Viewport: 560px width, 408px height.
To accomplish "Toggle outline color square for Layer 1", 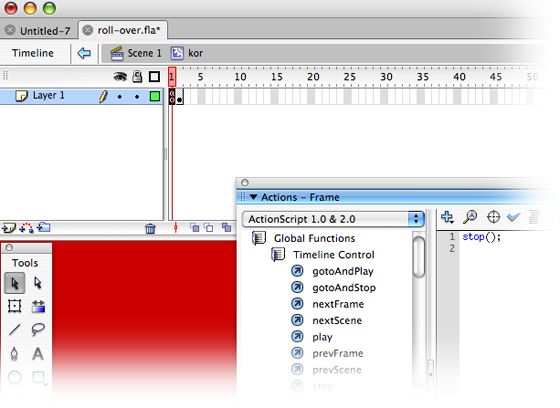I will tap(155, 96).
